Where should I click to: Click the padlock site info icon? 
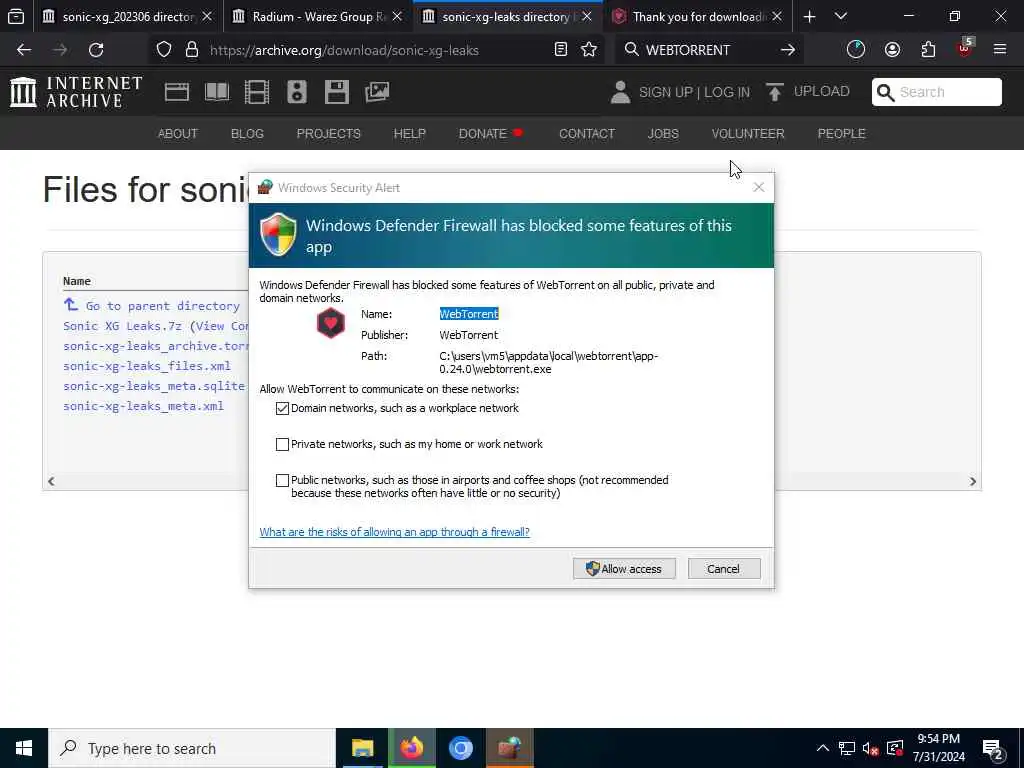coord(191,50)
